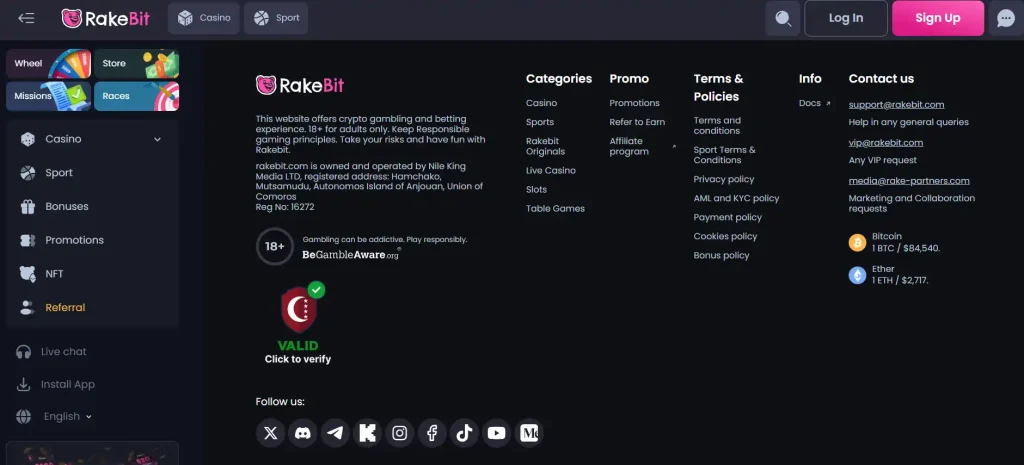This screenshot has width=1024, height=465.
Task: Open the Facebook social icon
Action: tap(432, 433)
